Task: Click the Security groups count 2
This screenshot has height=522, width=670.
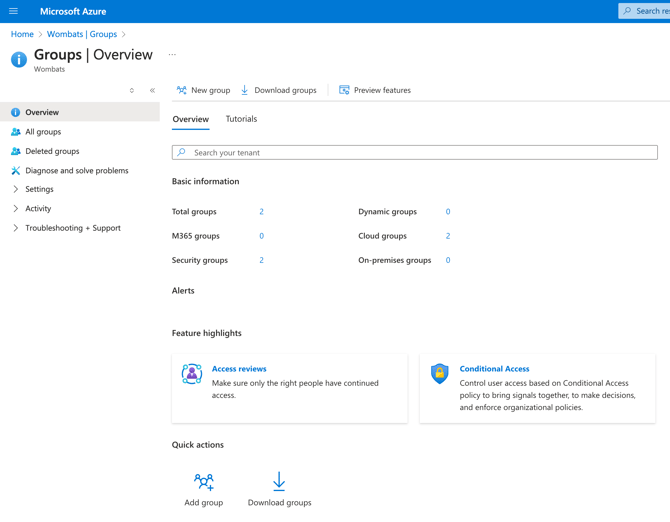Action: point(262,260)
